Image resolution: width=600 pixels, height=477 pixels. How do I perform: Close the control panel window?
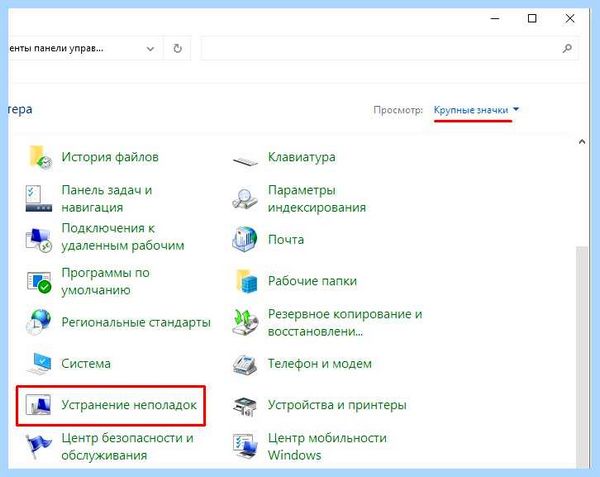pos(570,18)
